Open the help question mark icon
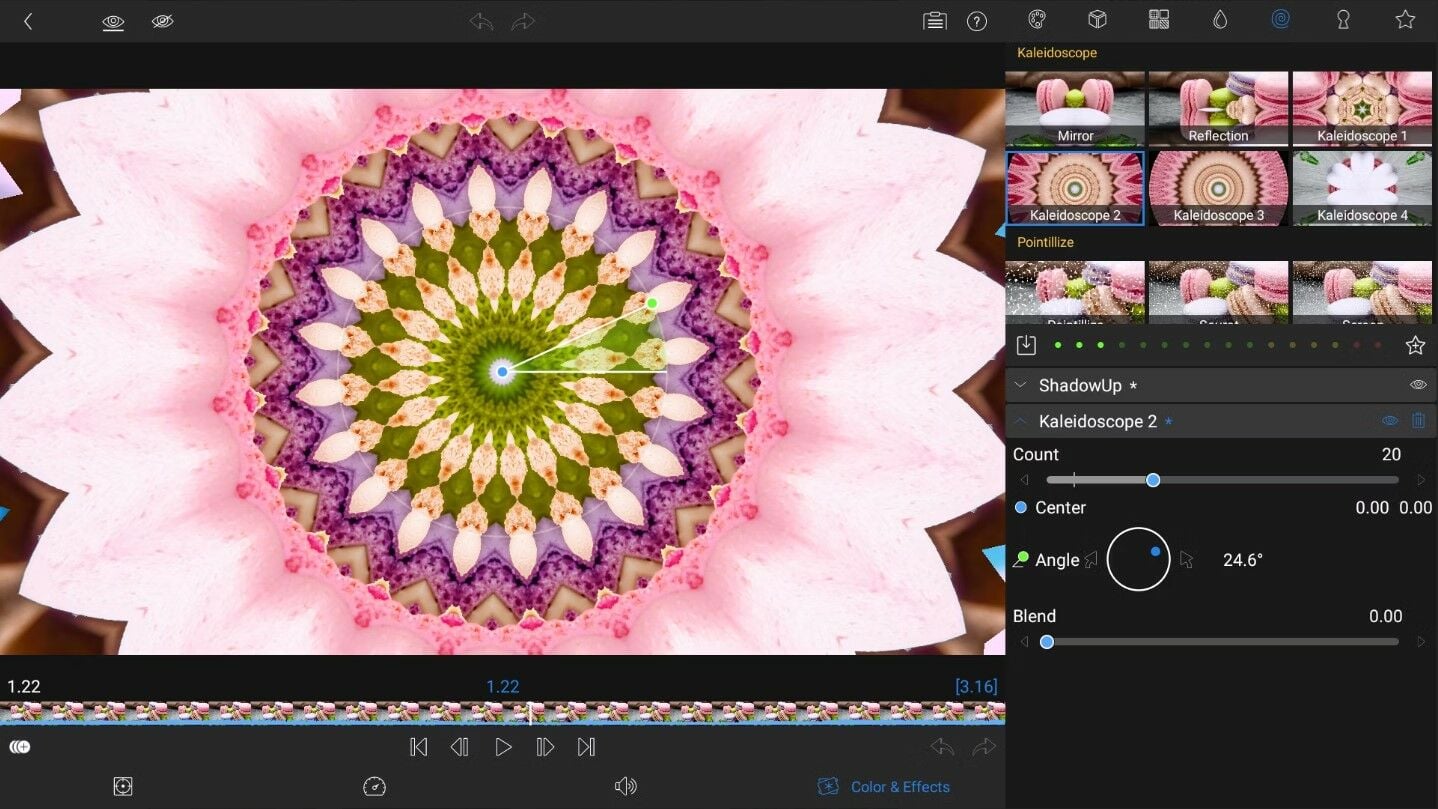Image resolution: width=1438 pixels, height=809 pixels. [x=977, y=21]
